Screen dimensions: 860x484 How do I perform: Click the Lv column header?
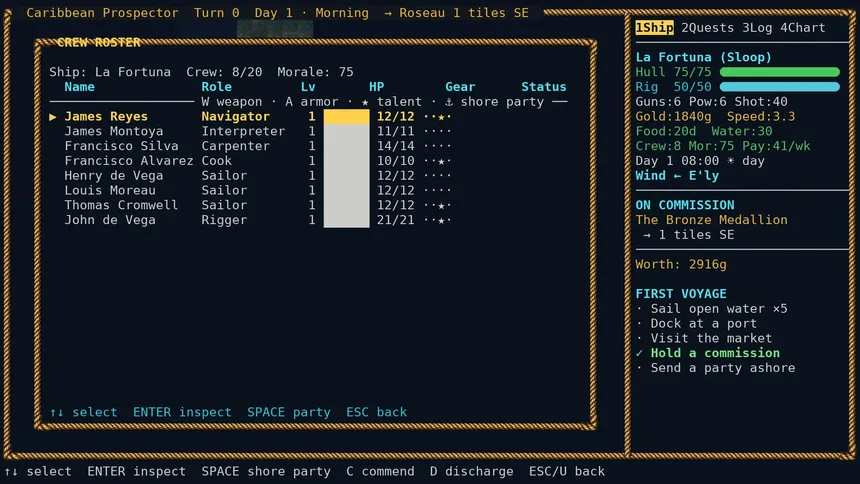[x=308, y=87]
